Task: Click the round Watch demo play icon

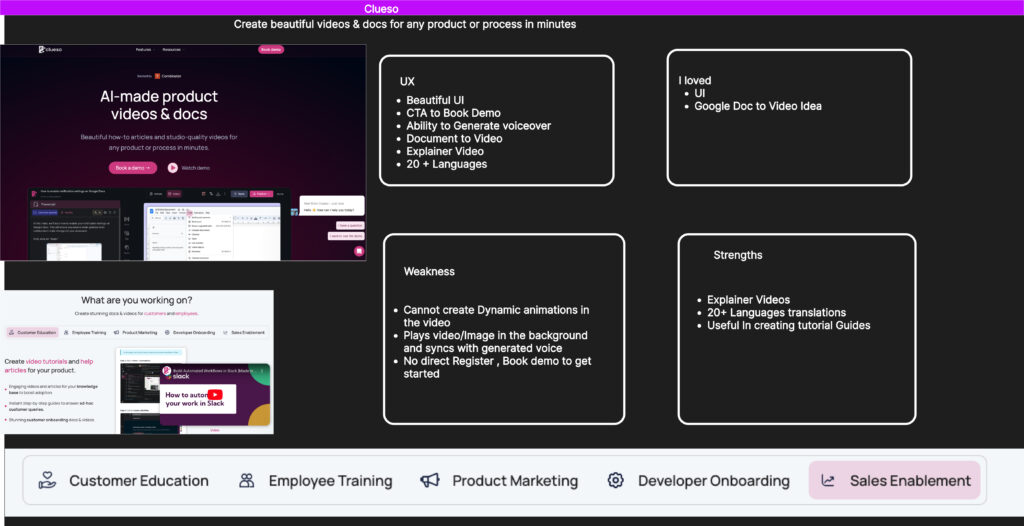Action: 173,168
